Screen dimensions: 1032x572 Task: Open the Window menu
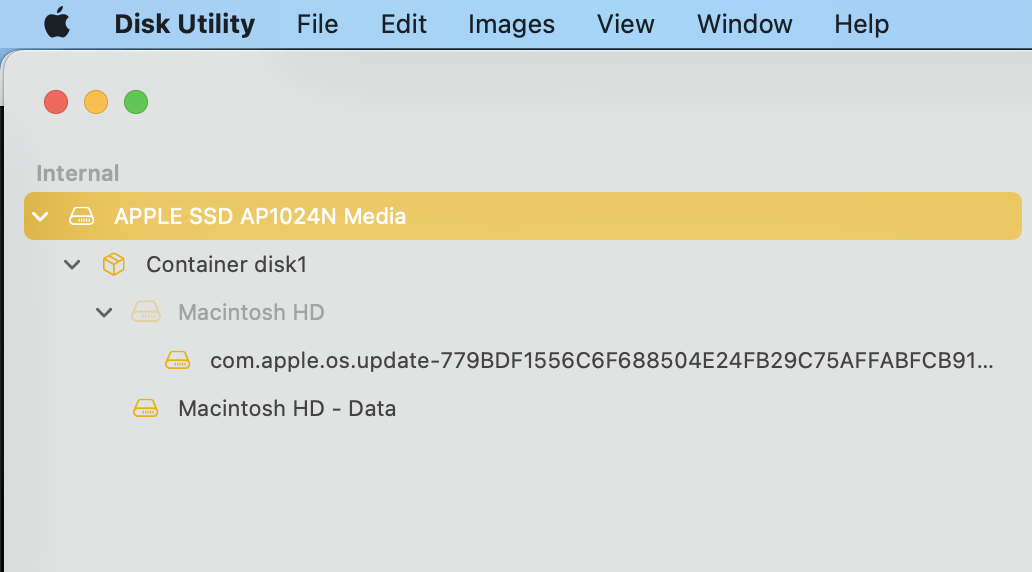(x=744, y=24)
